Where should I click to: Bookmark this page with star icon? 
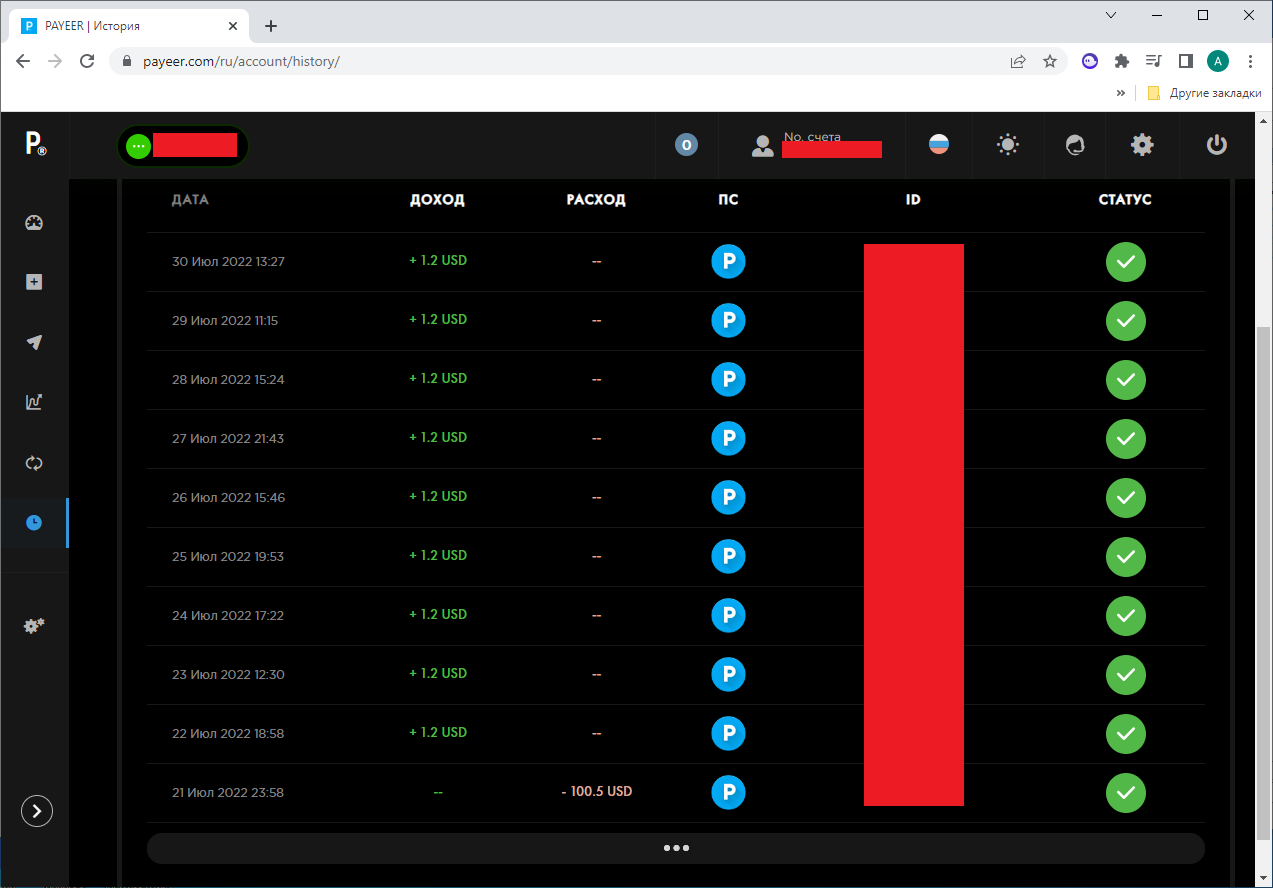(1050, 61)
